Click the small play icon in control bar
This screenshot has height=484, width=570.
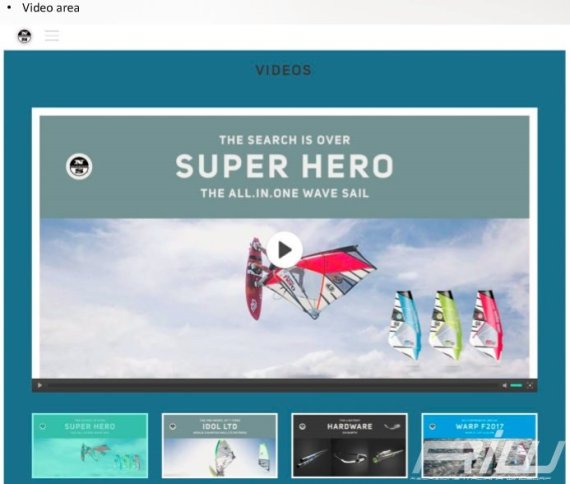[40, 385]
